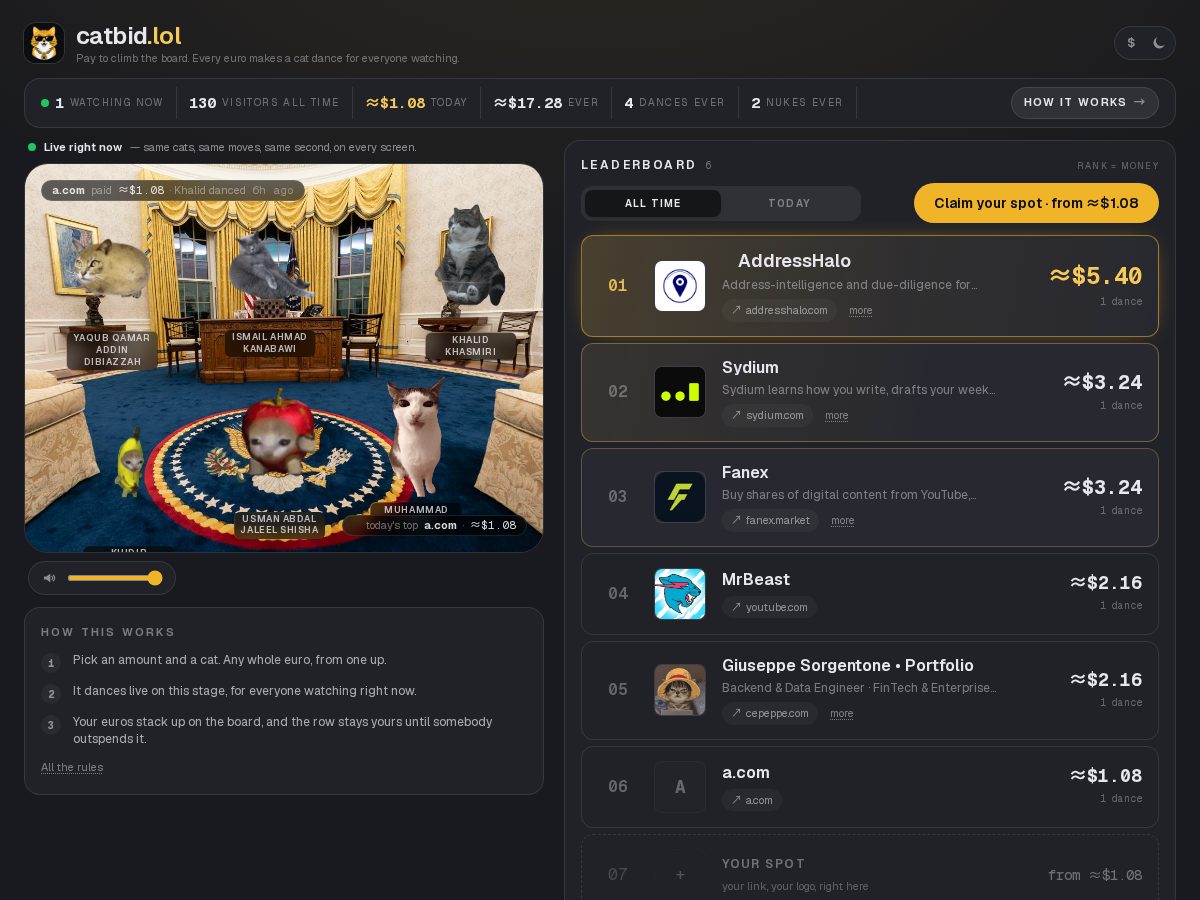Click the AddressHalo ≈$5.40 amount

[1096, 276]
